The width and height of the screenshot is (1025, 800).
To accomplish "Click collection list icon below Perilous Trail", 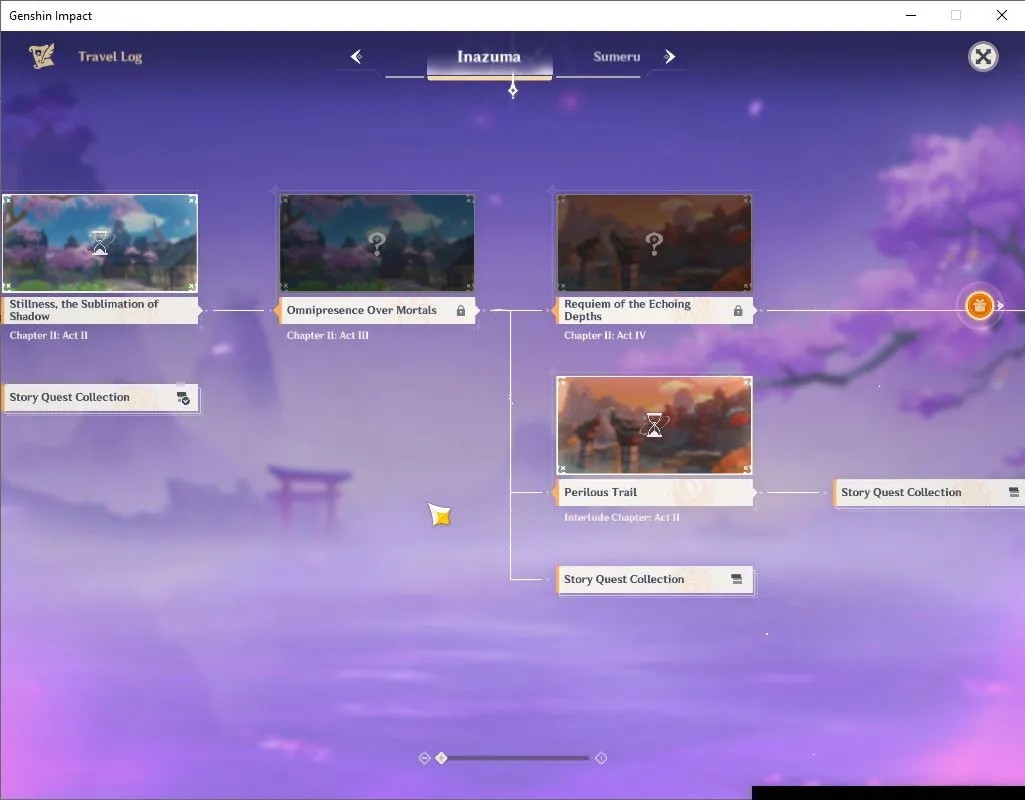I will tap(737, 579).
